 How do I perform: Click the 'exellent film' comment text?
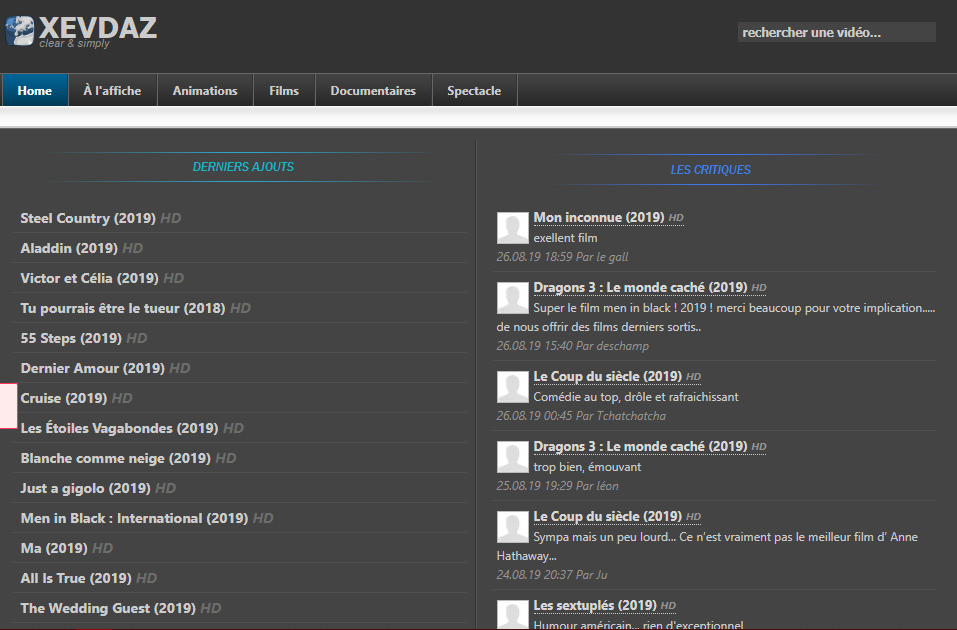pos(565,237)
